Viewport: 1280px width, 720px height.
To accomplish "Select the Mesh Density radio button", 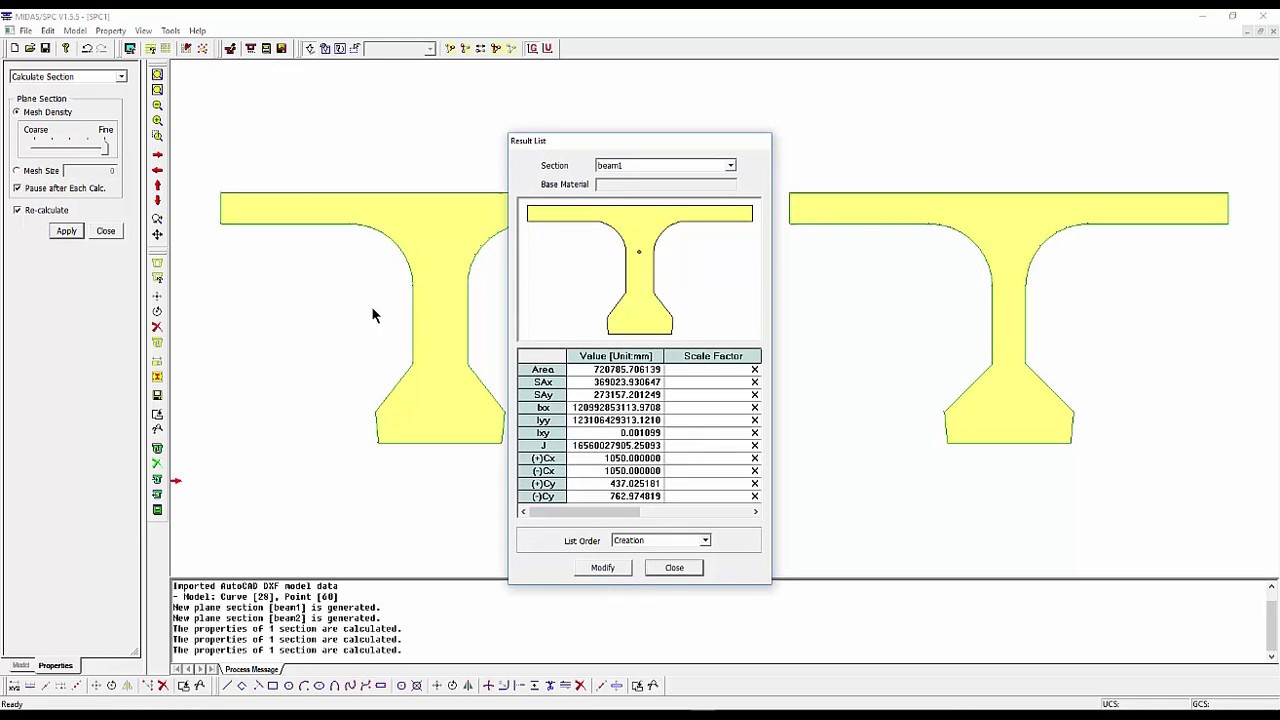I will pyautogui.click(x=17, y=112).
